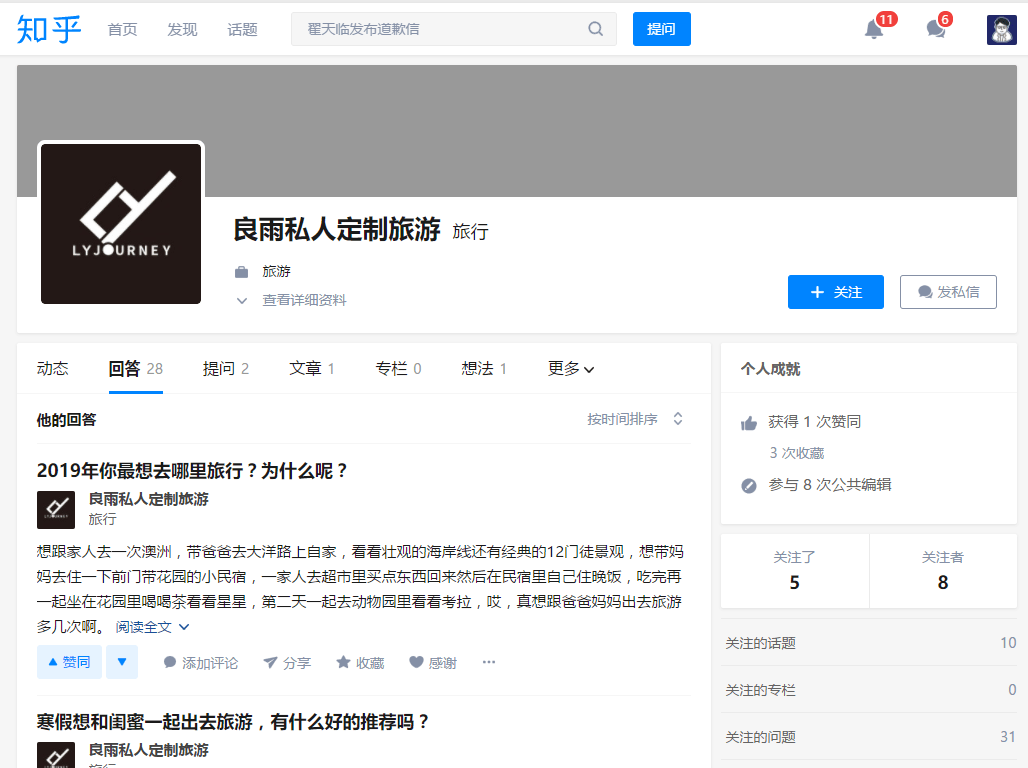Open the 话题 menu item in top bar
1028x768 pixels.
(x=243, y=29)
